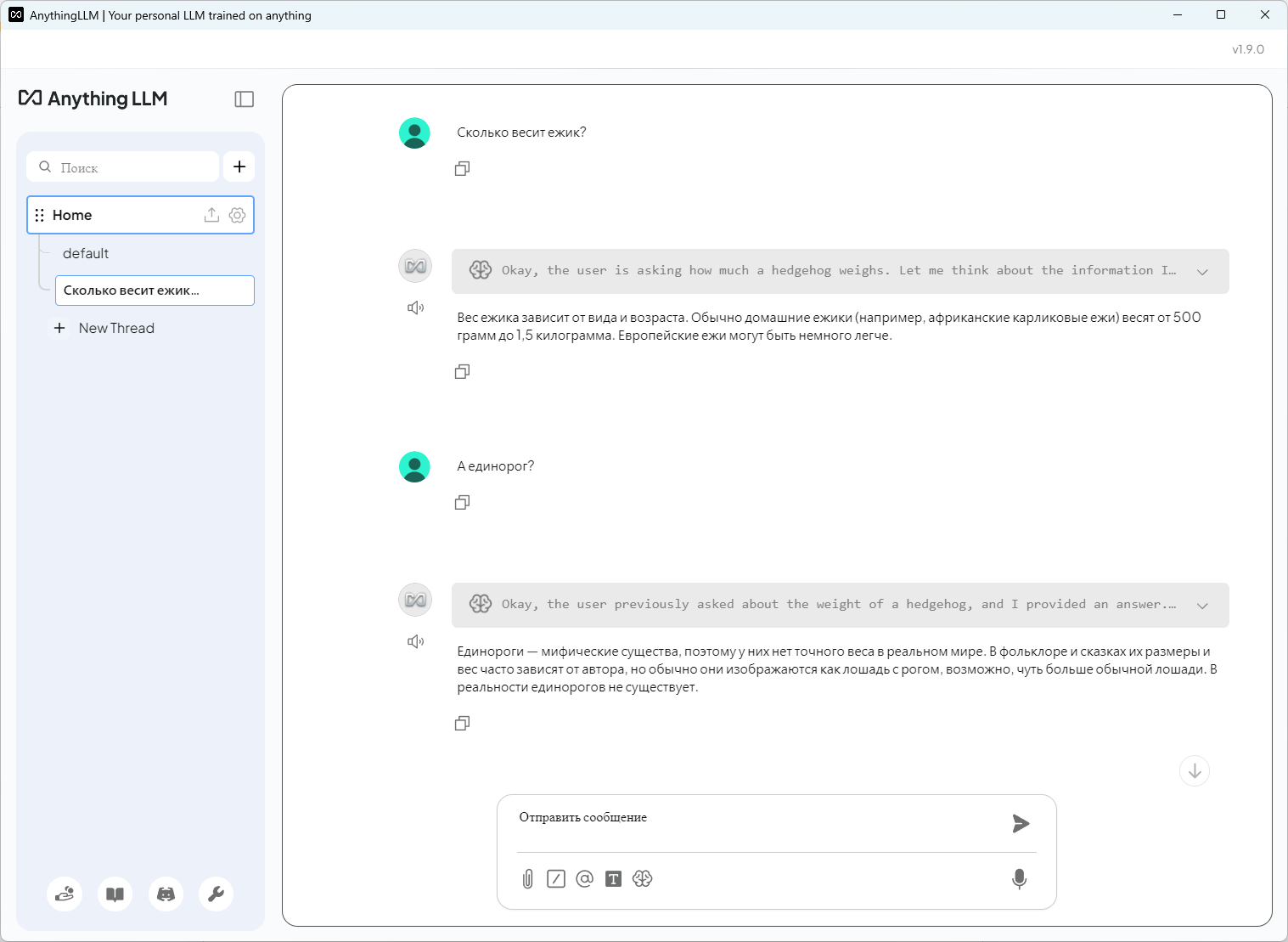Screen dimensions: 1288x942
Task: Copy the message А единорог?
Action: coord(462,502)
